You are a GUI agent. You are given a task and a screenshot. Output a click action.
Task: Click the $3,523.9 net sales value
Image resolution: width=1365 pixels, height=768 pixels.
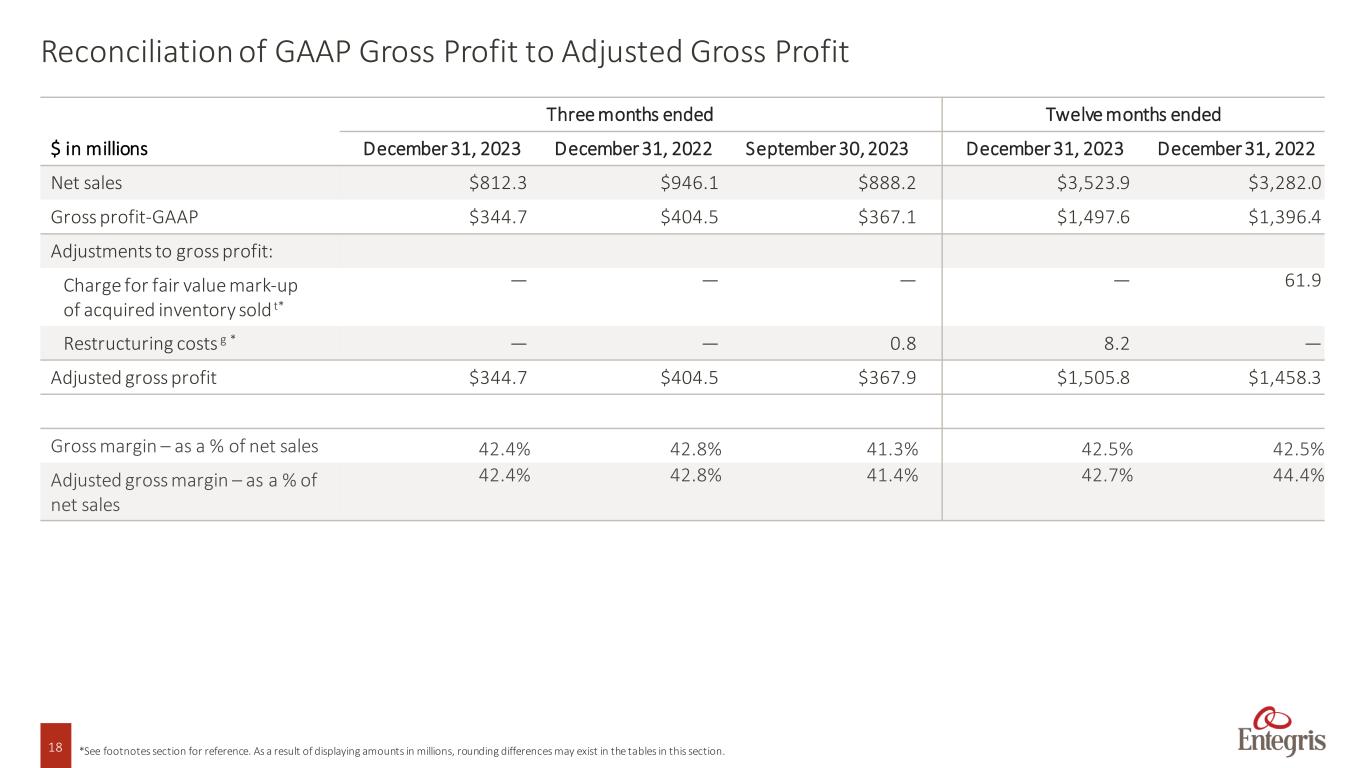1090,183
